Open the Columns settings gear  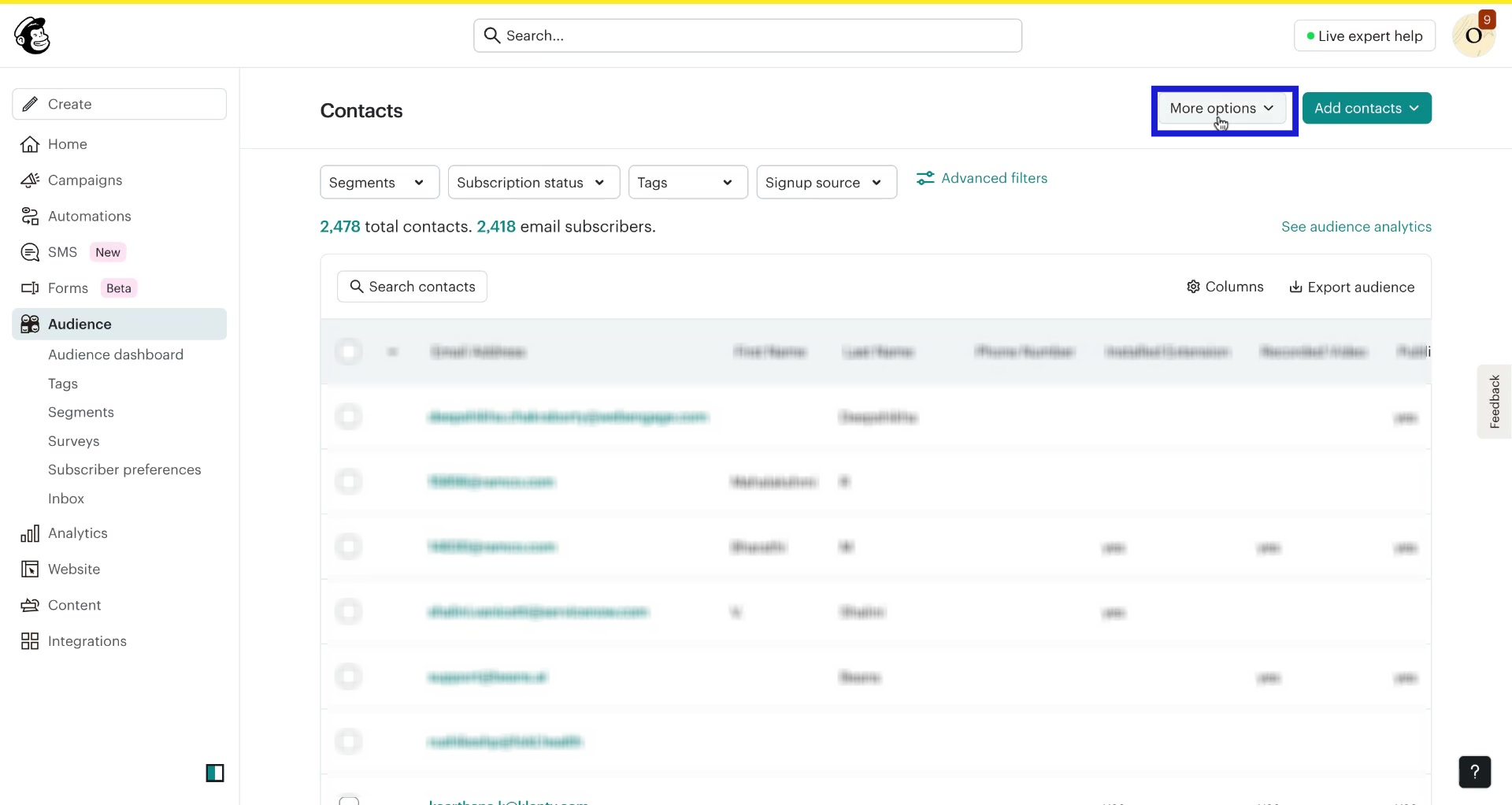pyautogui.click(x=1193, y=287)
